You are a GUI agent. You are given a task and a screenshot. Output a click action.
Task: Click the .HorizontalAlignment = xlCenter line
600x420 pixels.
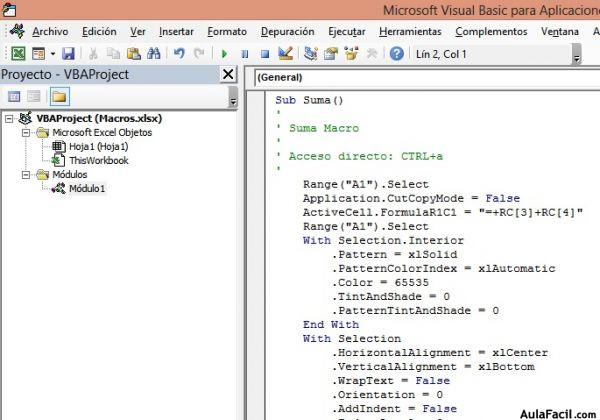coord(440,353)
